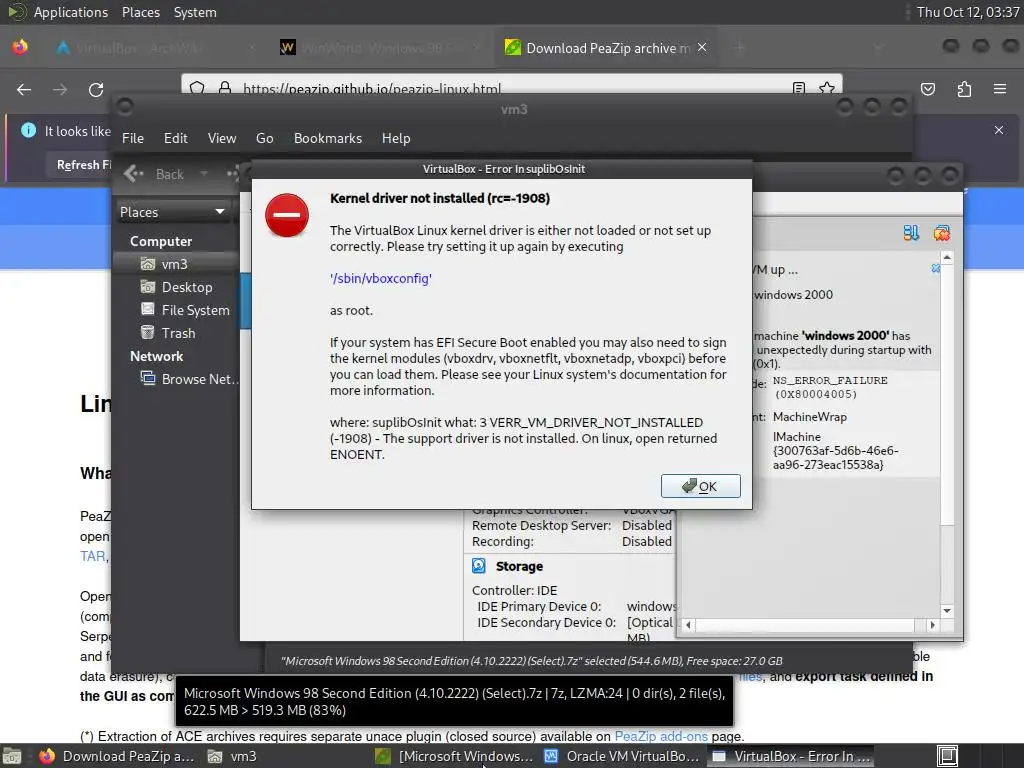Expand Back history dropdown arrow in file manager

point(204,174)
